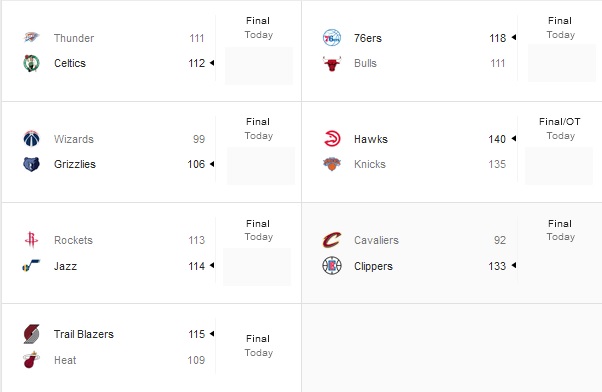602x392 pixels.
Task: Click the Thunder team logo
Action: pos(31,38)
